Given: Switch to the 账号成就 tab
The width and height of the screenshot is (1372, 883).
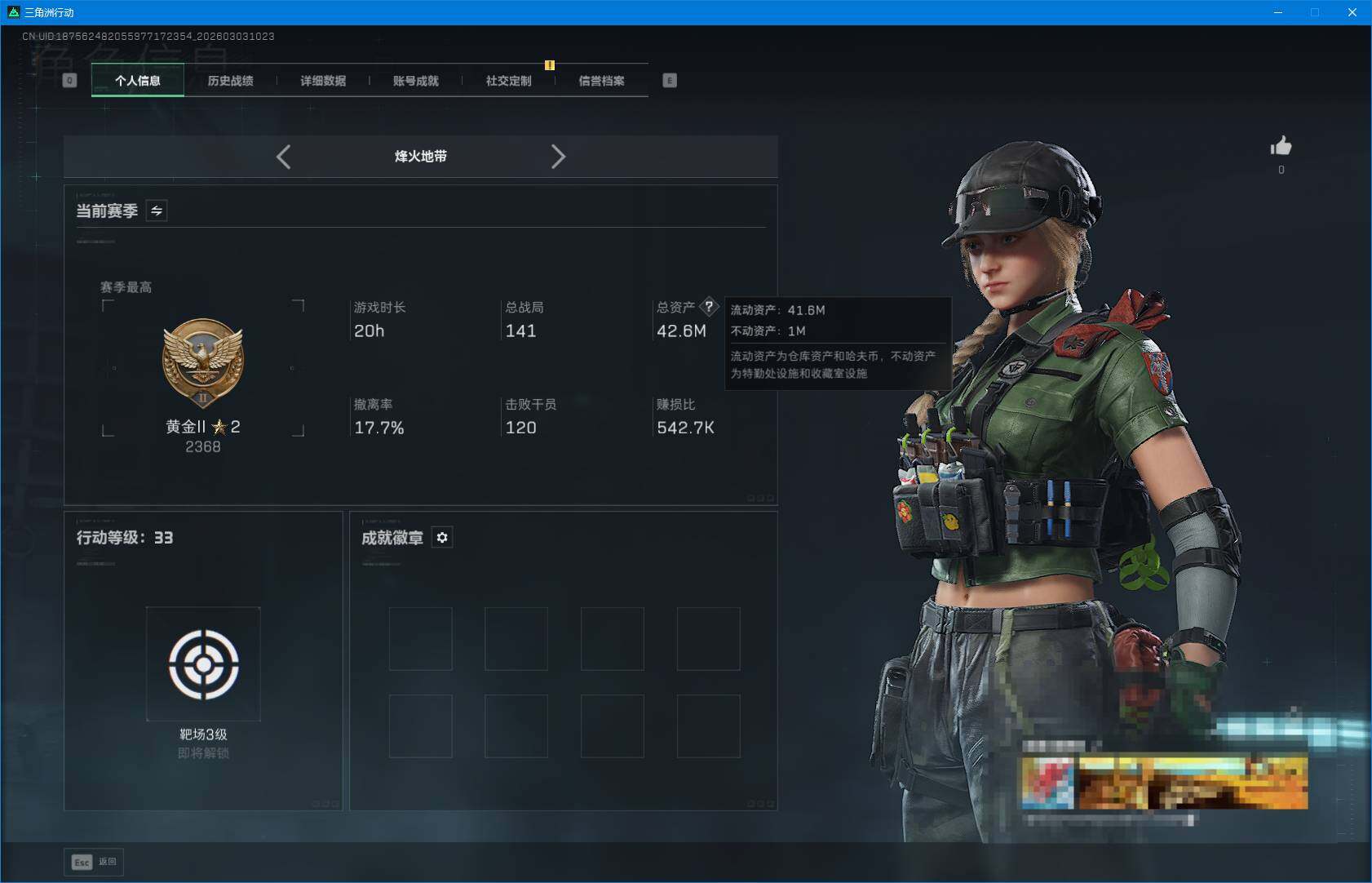Looking at the screenshot, I should point(417,81).
